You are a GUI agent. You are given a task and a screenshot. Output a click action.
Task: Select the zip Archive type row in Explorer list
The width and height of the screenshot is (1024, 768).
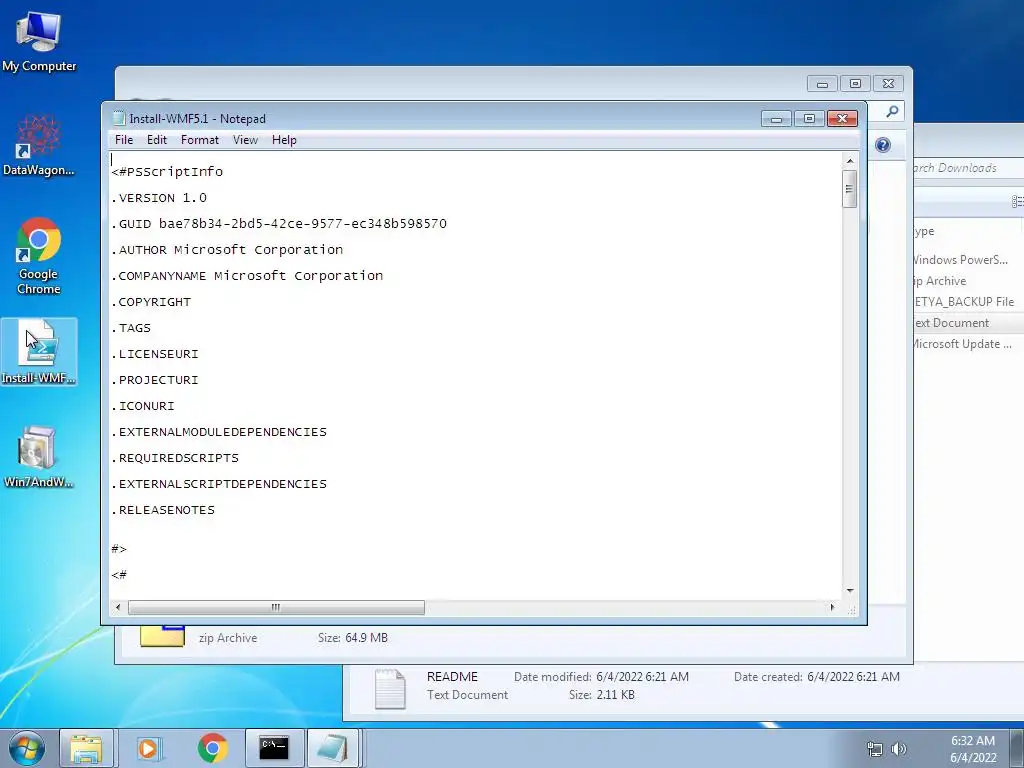(968, 281)
